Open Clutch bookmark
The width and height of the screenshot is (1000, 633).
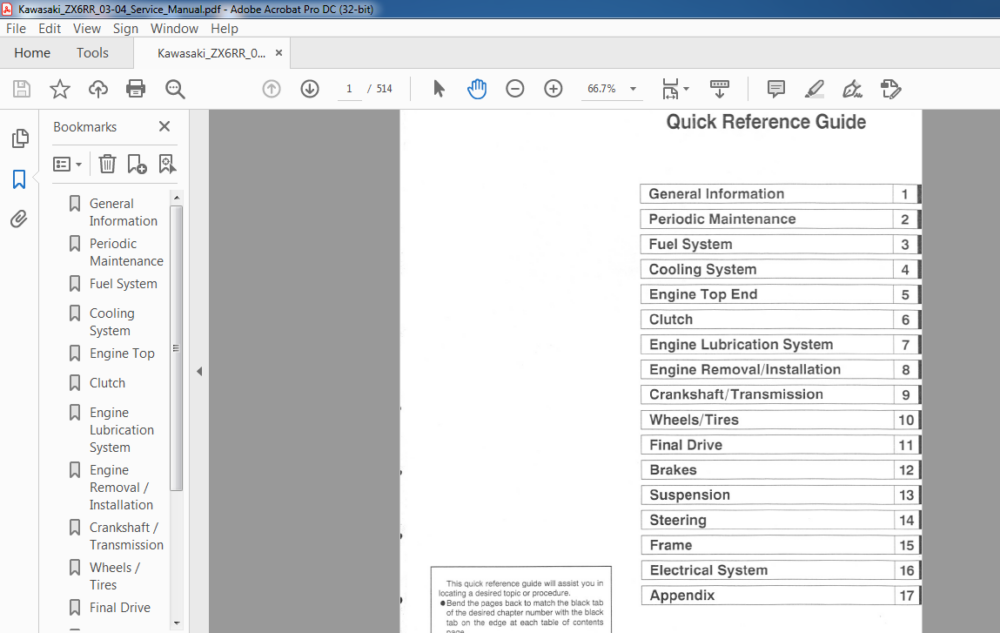tap(107, 382)
